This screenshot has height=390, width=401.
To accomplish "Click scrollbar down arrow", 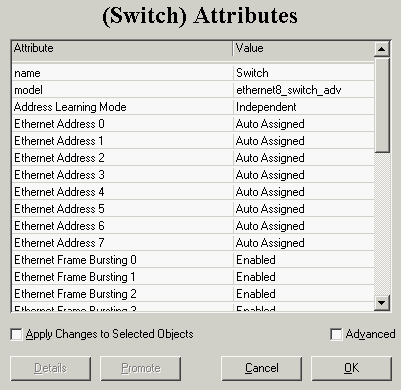I will click(382, 303).
